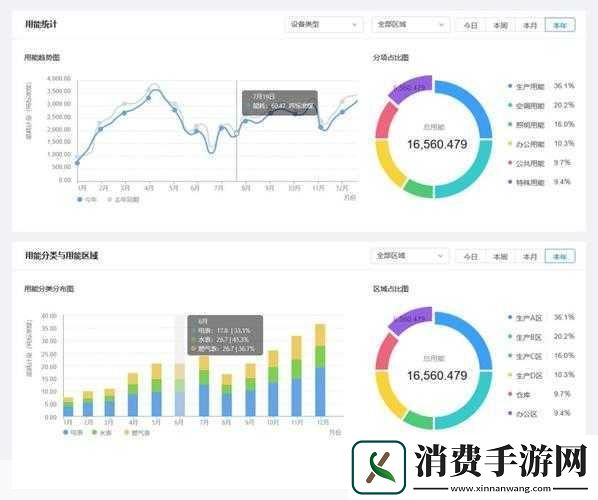Click red segment of 分项占比图 donut
The width and height of the screenshot is (598, 500).
[386, 120]
